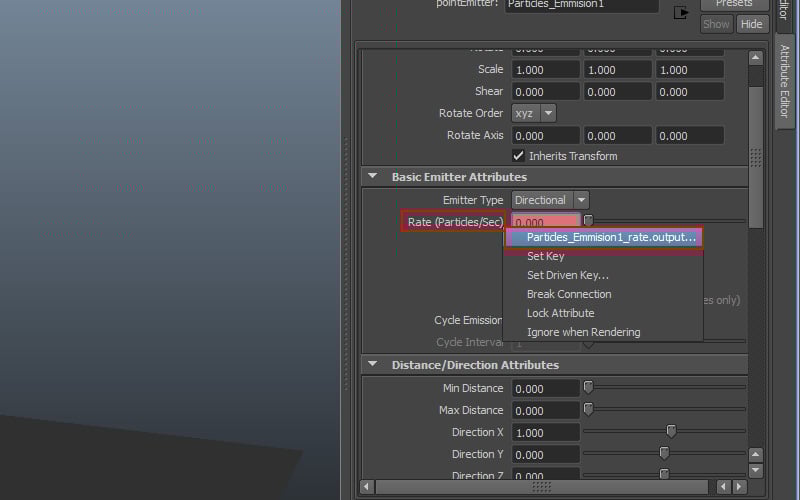Toggle Inherits Transform checkbox
The width and height of the screenshot is (800, 500).
518,156
